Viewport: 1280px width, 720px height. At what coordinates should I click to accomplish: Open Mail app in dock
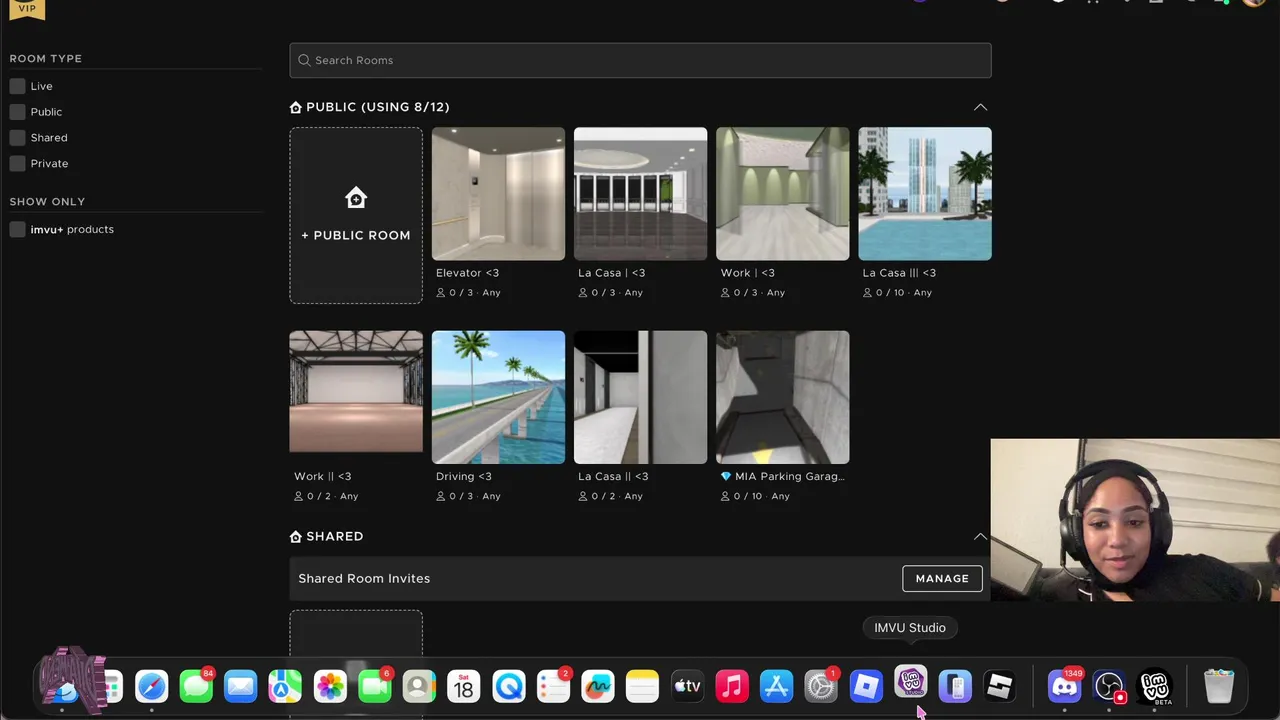tap(241, 686)
